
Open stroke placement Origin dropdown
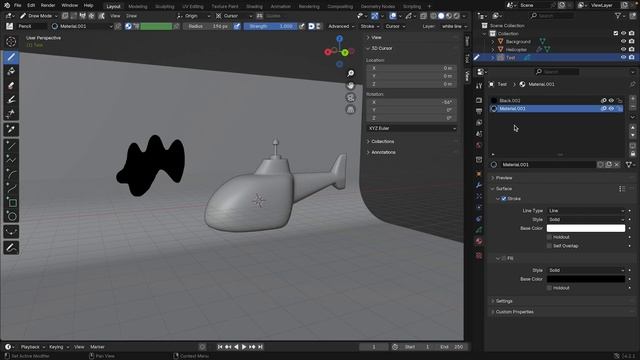[194, 16]
